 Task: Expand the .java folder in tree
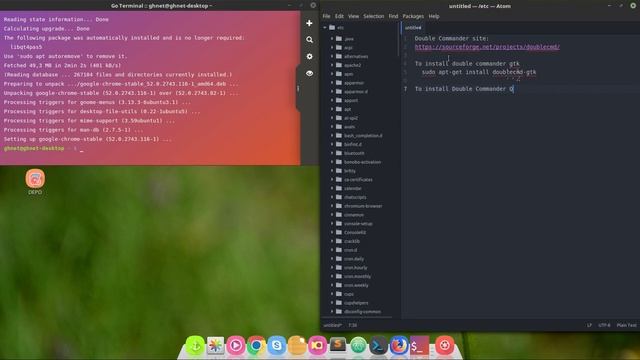pos(332,39)
